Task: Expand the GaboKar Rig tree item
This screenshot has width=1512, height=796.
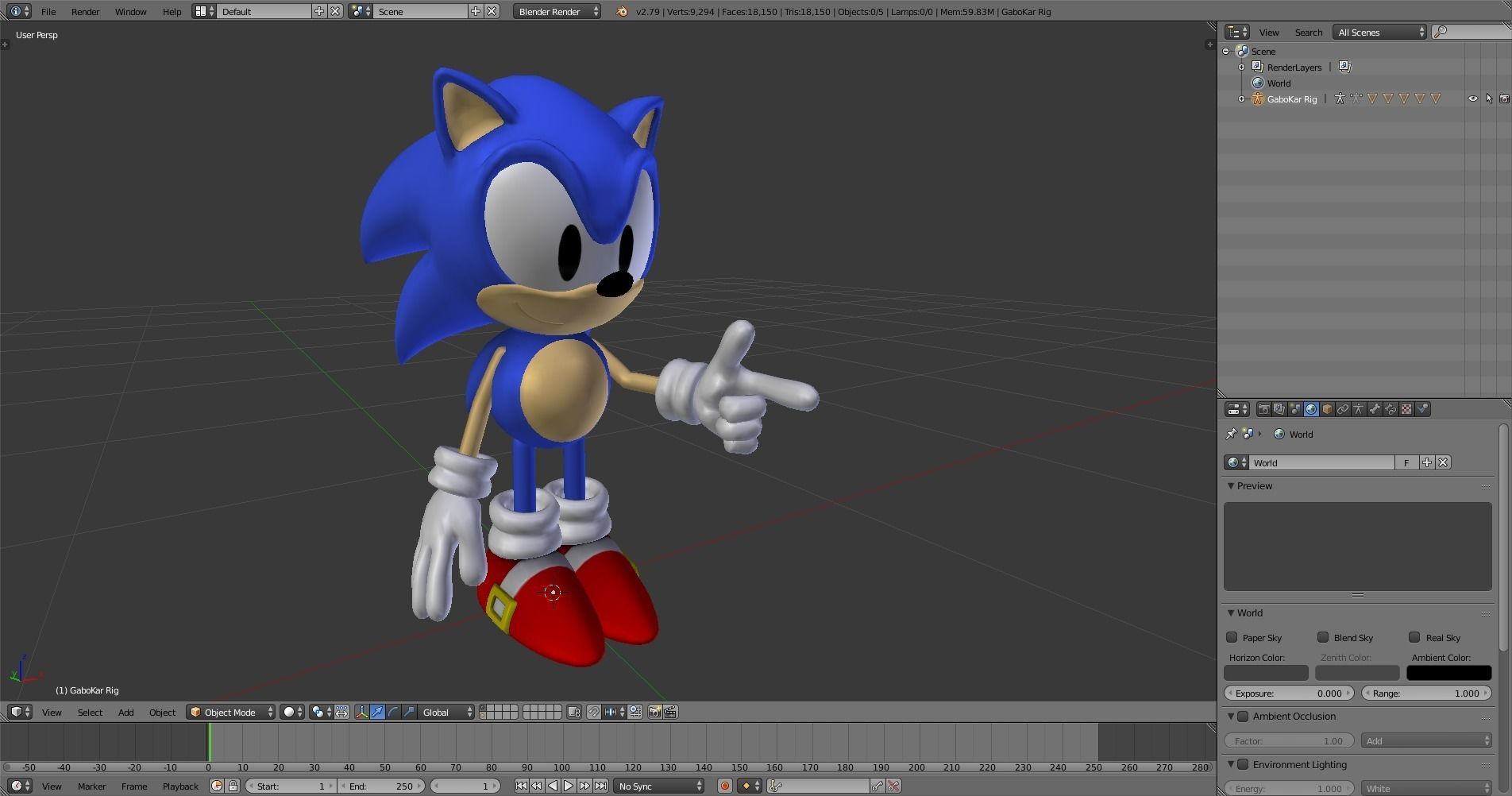Action: (x=1242, y=99)
